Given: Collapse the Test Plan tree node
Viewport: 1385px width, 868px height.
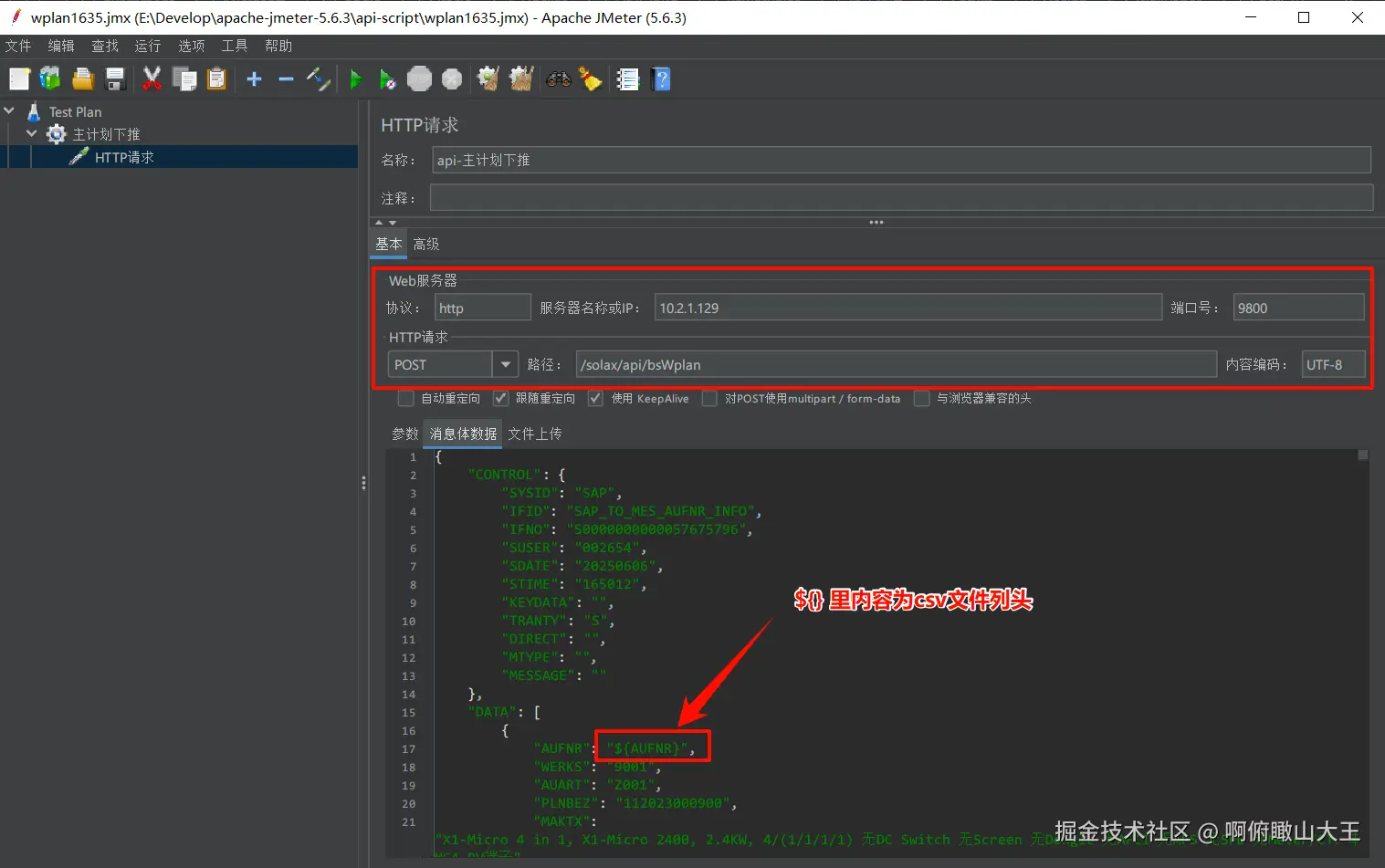Looking at the screenshot, I should coord(9,111).
